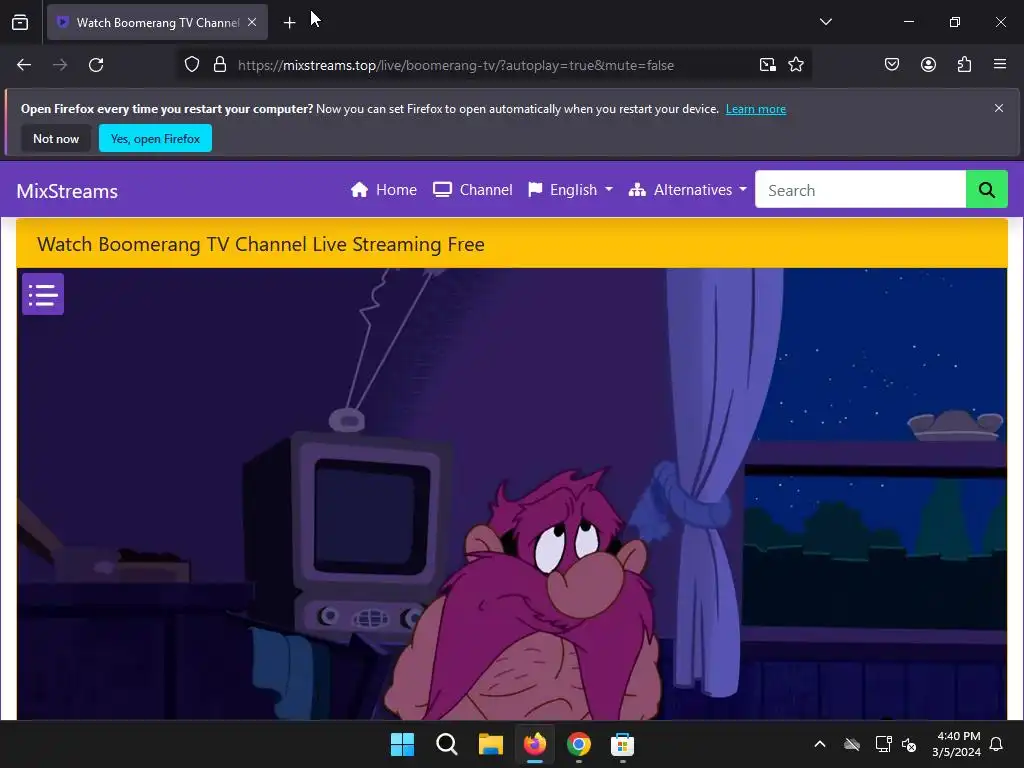Click the Boomerang video player
Image resolution: width=1024 pixels, height=768 pixels.
coord(512,494)
